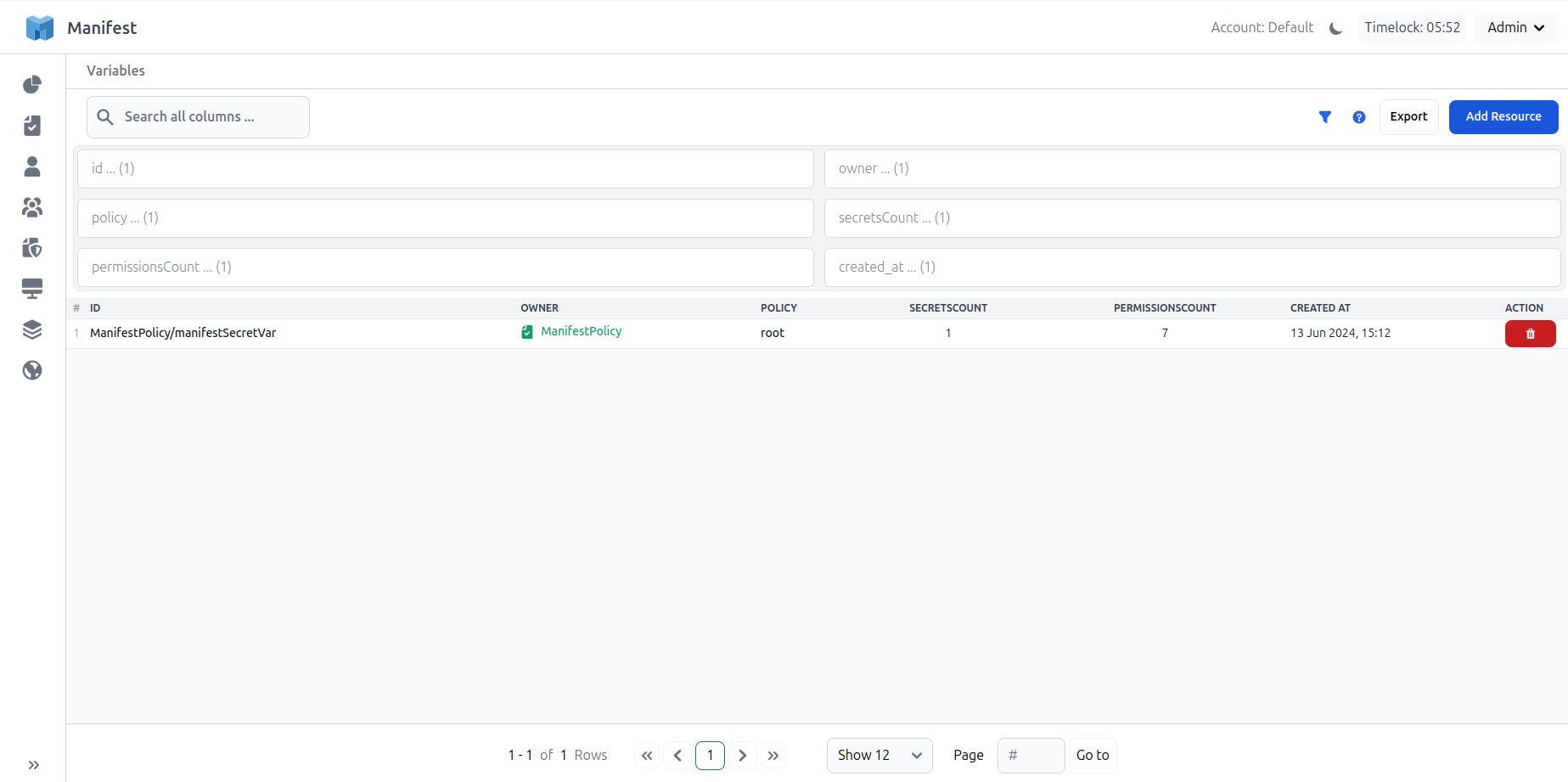Click the search magnifier icon
Viewport: 1568px width, 782px height.
(105, 117)
